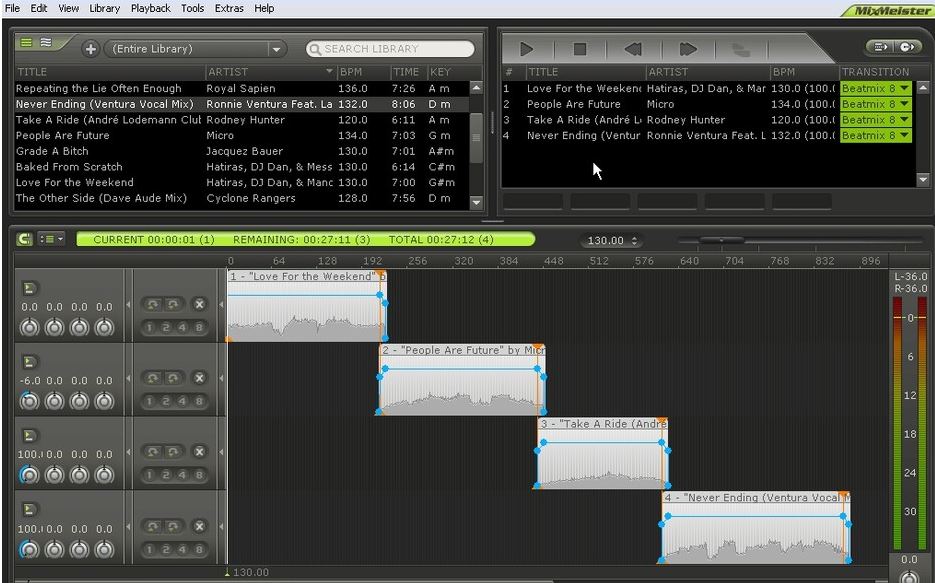This screenshot has height=583, width=935.
Task: Sort the library by the TIME column header
Action: click(408, 72)
